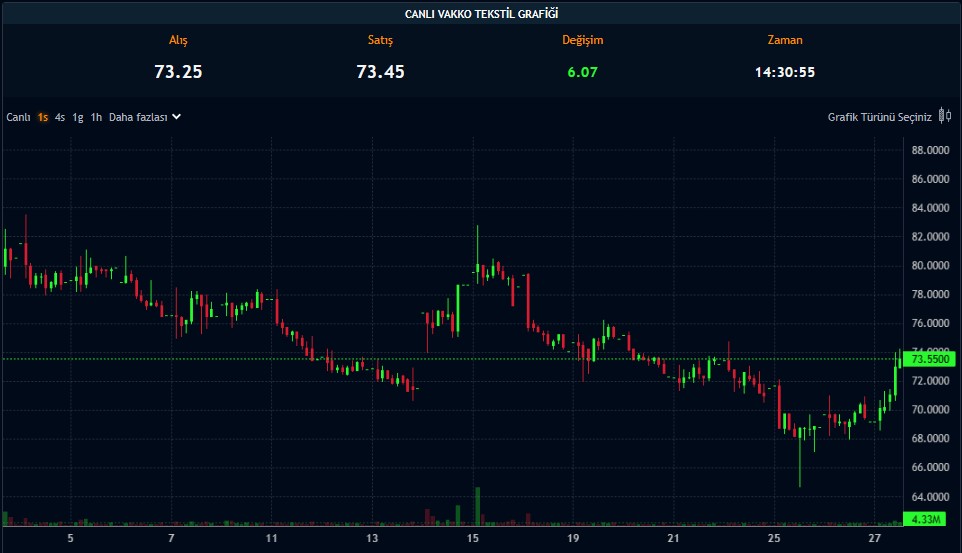Image resolution: width=962 pixels, height=553 pixels.
Task: Click the Canlı Vakko Tekstil Grafiği title
Action: (x=481, y=13)
